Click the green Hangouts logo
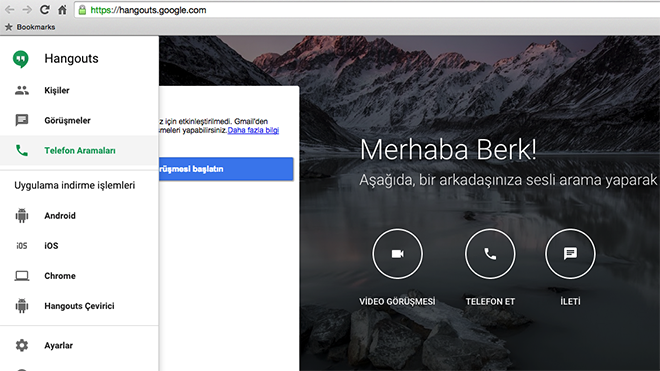Viewport: 660px width, 371px height. 21,59
